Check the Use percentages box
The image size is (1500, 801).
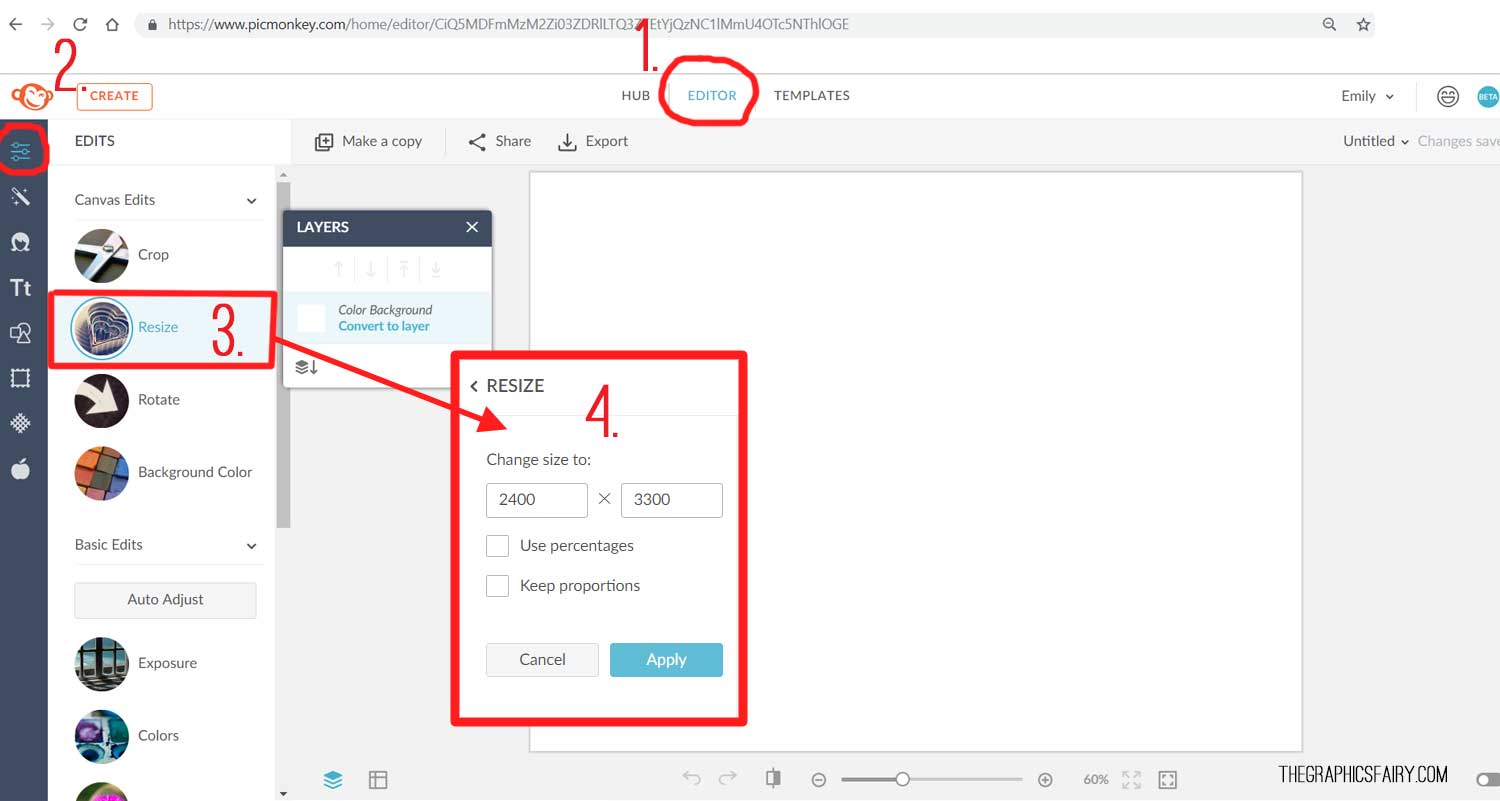(498, 546)
